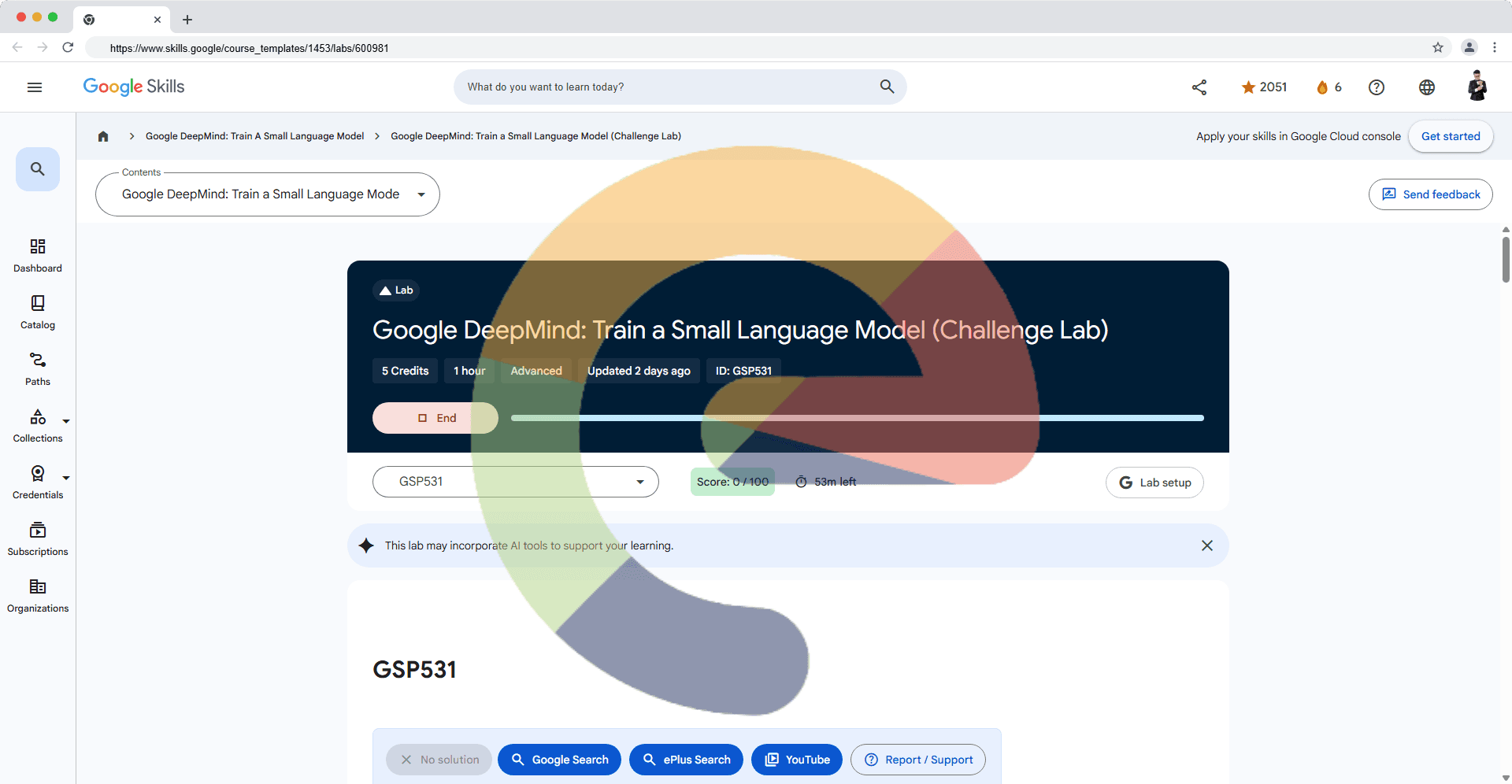Click the browser back arrow
1512x784 pixels.
click(x=17, y=47)
